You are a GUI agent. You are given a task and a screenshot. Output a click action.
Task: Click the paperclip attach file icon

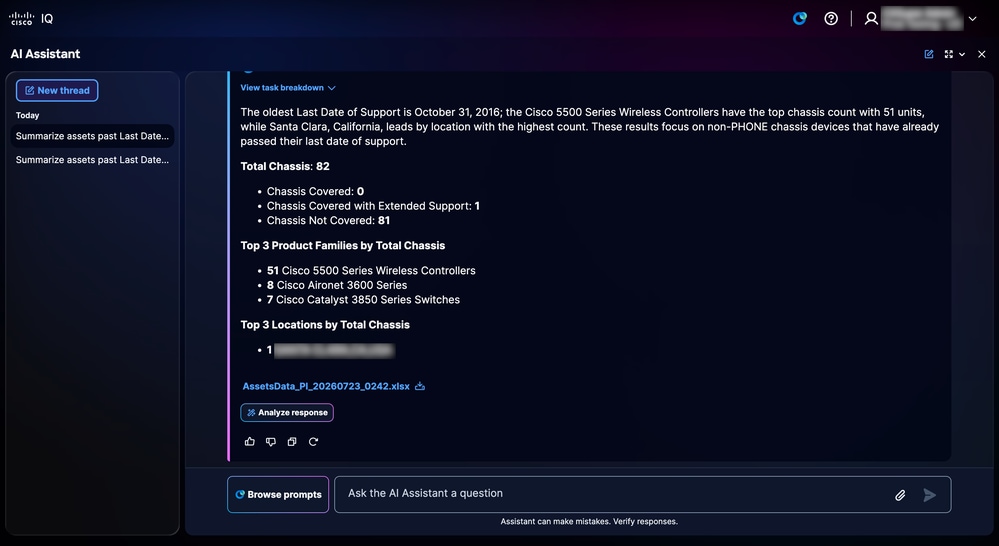pyautogui.click(x=900, y=495)
